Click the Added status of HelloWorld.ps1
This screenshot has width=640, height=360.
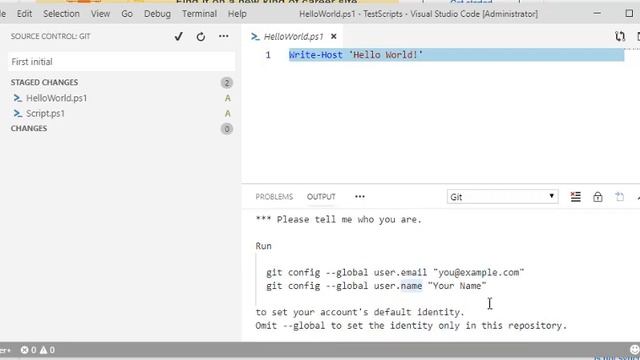point(227,98)
